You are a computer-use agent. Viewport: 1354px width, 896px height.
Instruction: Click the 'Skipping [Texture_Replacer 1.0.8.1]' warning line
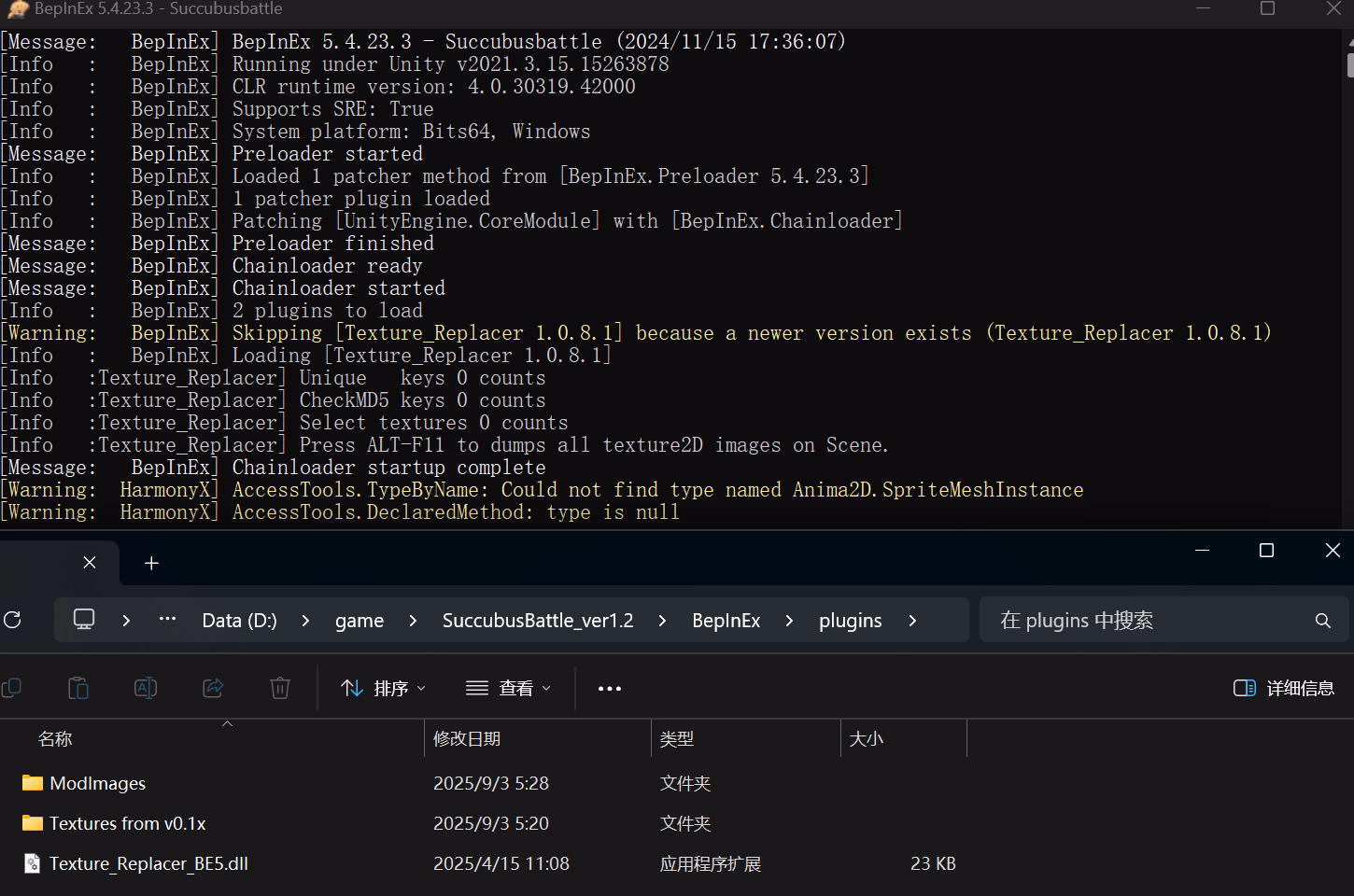(x=636, y=333)
